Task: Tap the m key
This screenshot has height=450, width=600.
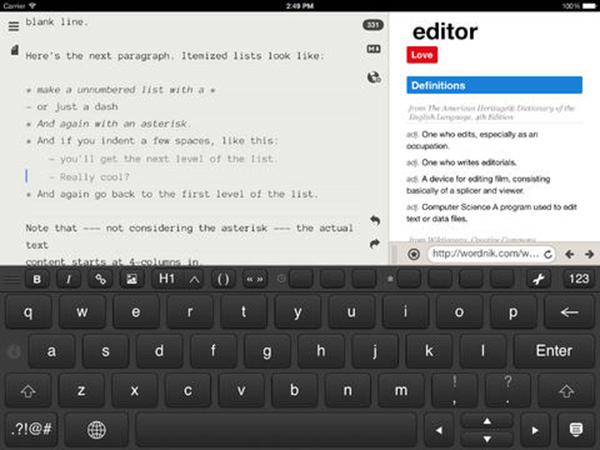Action: point(401,391)
